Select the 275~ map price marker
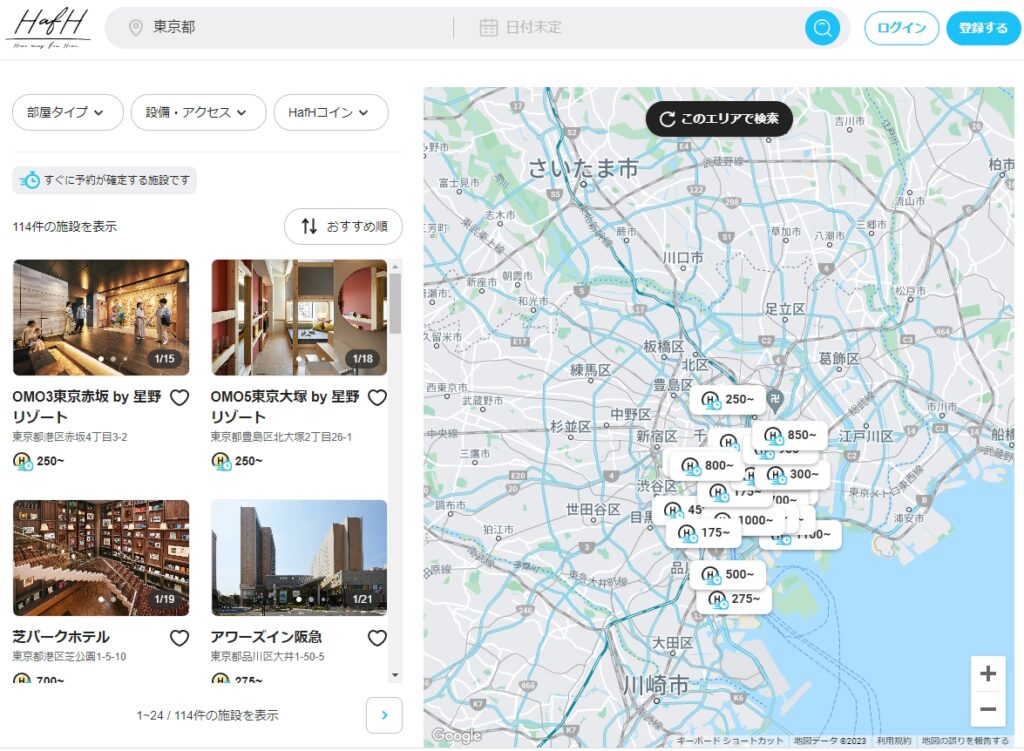Viewport: 1024px width, 751px height. (x=735, y=599)
